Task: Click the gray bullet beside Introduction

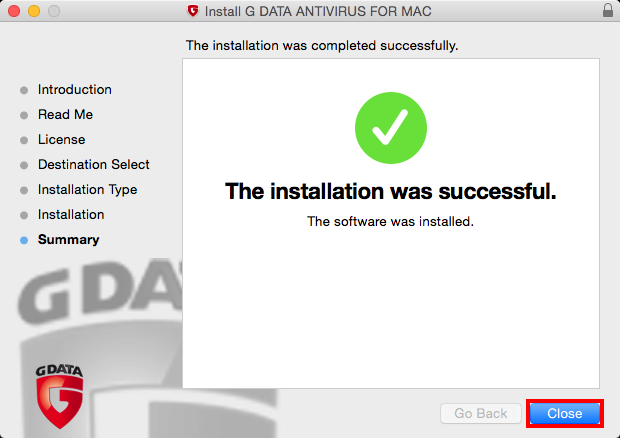Action: point(24,90)
